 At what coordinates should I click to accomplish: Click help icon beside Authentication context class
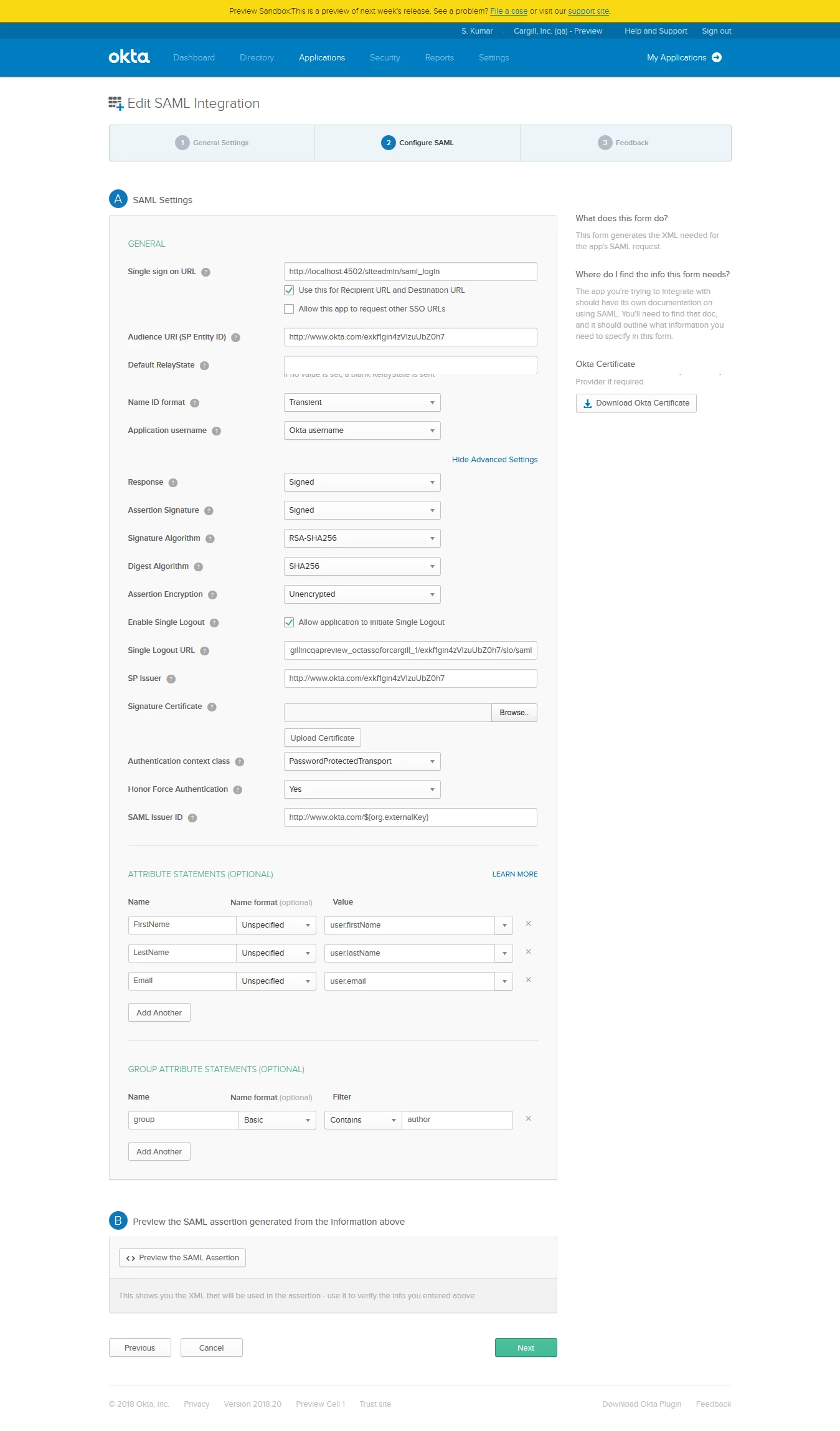point(240,762)
